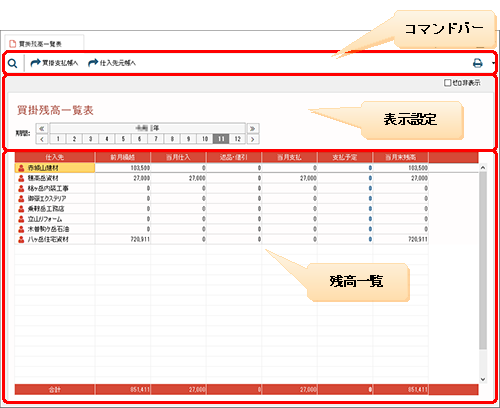Viewport: 500px width, 408px height.
Task: Click the printer icon
Action: click(478, 63)
